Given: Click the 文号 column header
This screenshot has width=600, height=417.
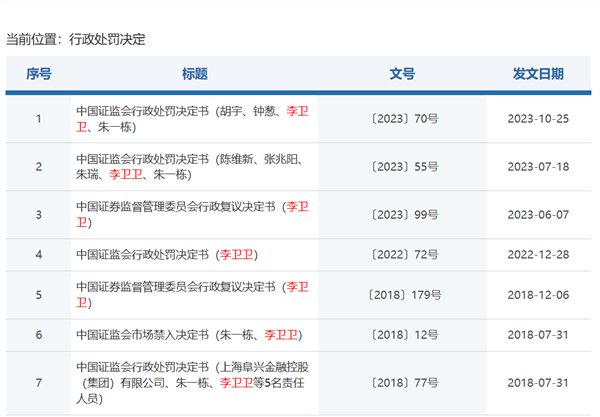Looking at the screenshot, I should pos(402,74).
